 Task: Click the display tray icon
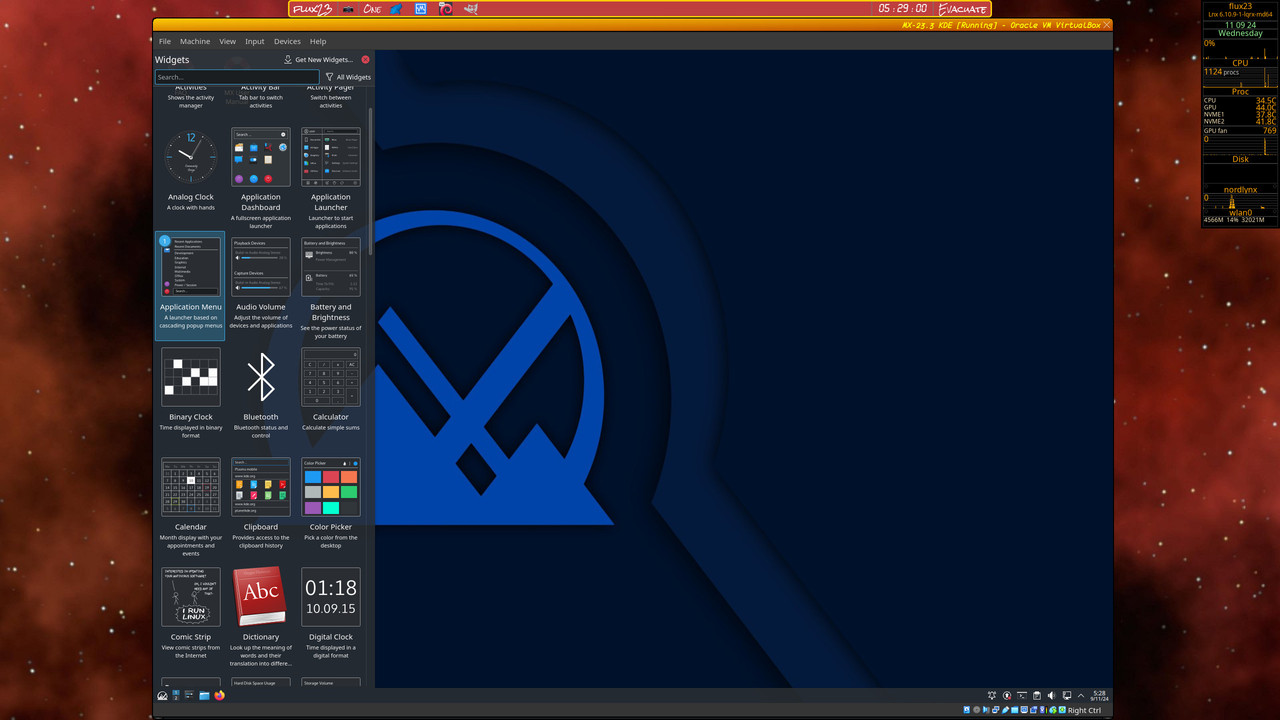click(1067, 695)
